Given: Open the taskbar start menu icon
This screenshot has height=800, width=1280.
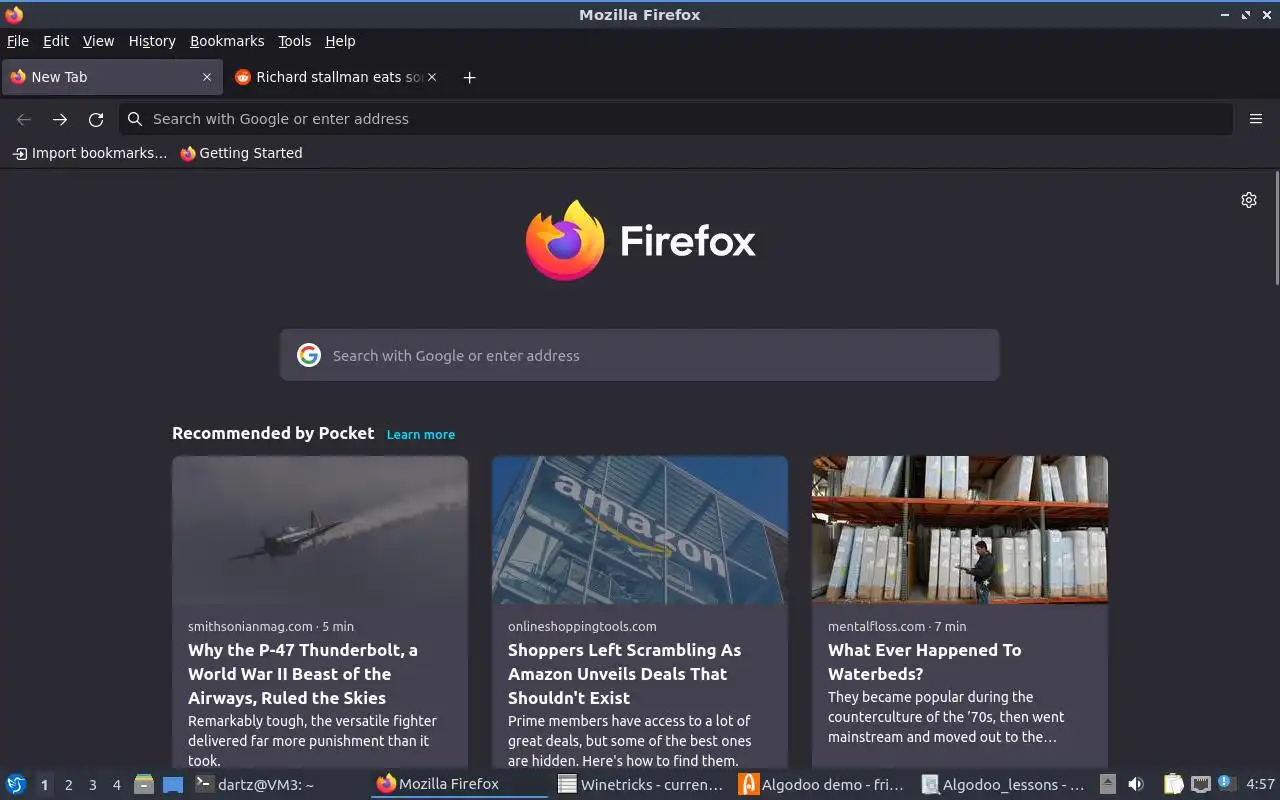Looking at the screenshot, I should (16, 785).
